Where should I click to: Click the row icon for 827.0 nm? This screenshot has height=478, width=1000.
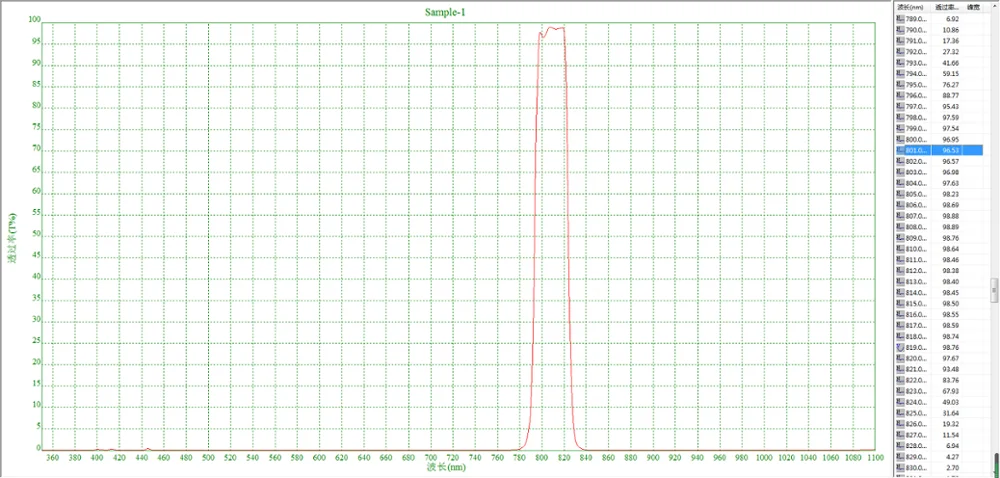tap(901, 435)
